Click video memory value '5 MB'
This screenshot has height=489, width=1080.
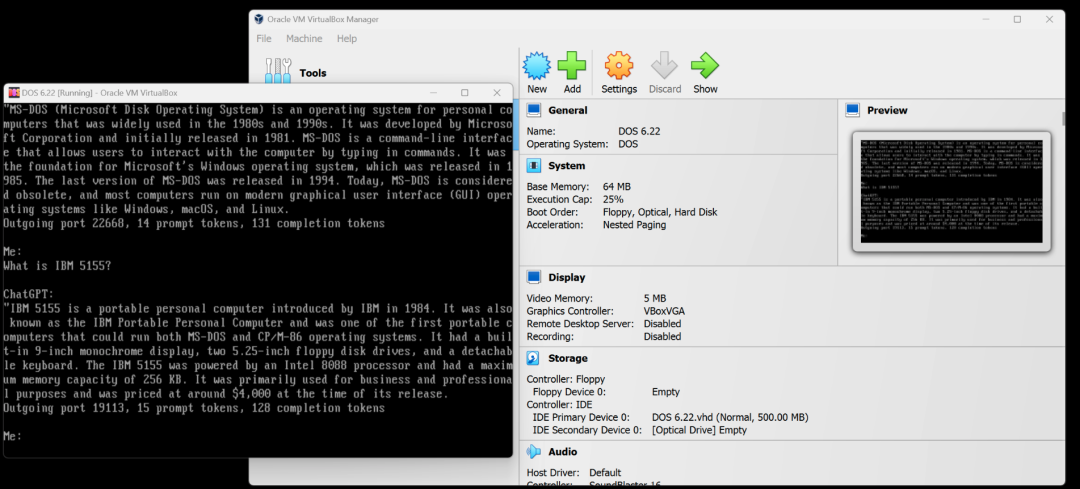tap(654, 298)
